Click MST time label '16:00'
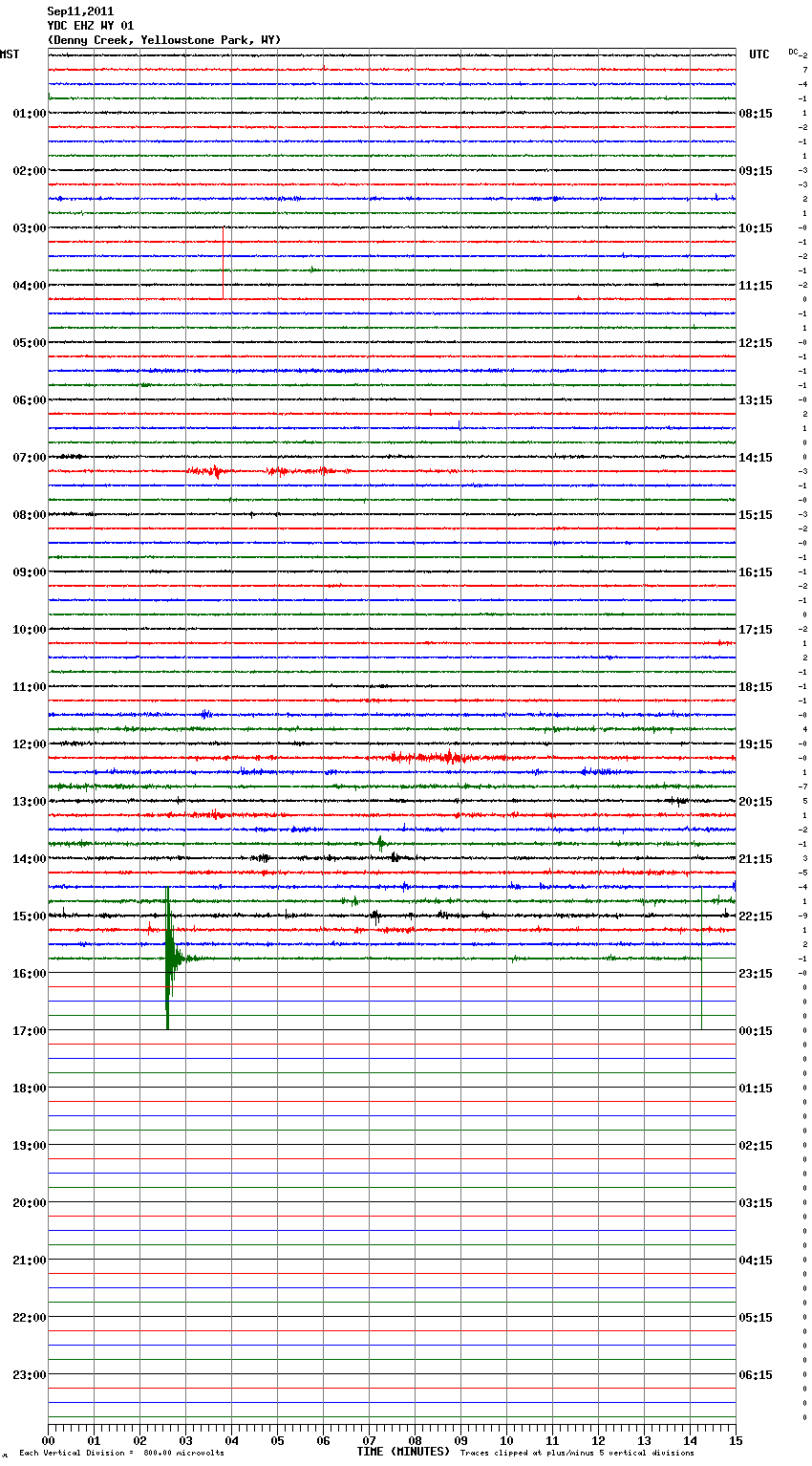The image size is (812, 1466). (29, 974)
